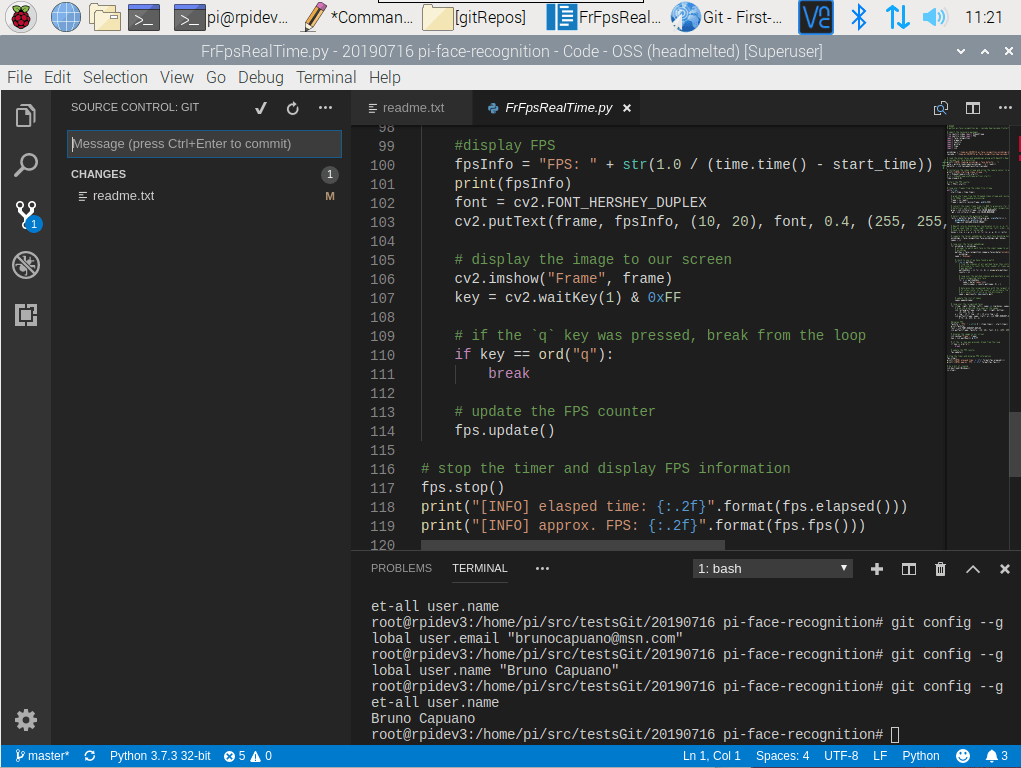Kill the terminal with trash icon
The image size is (1021, 768).
coord(940,569)
